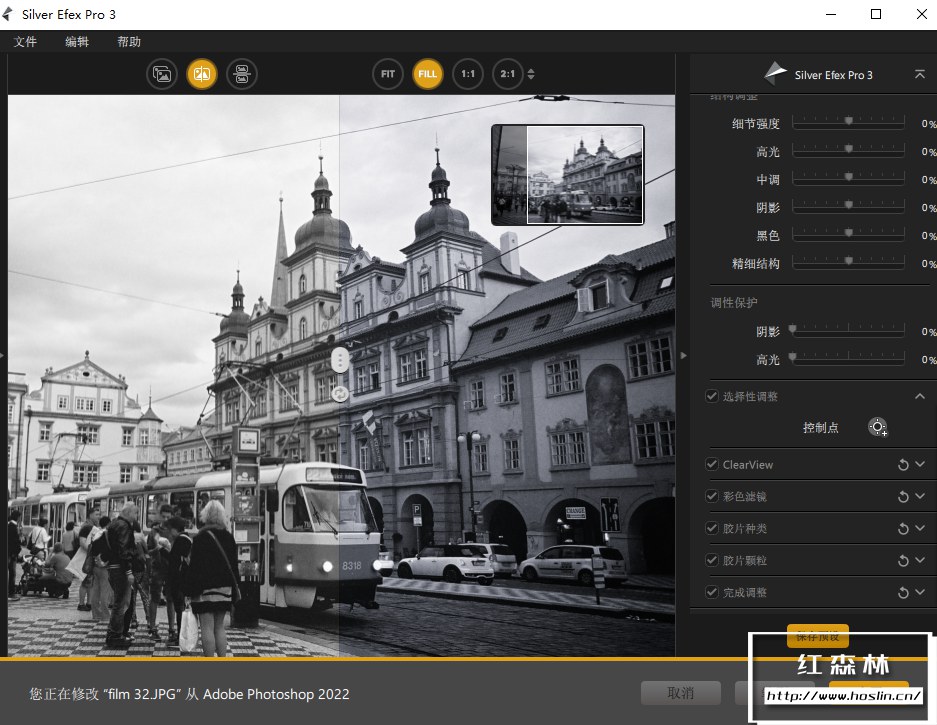This screenshot has width=937, height=725.
Task: Reset the ClearView settings
Action: [x=903, y=464]
